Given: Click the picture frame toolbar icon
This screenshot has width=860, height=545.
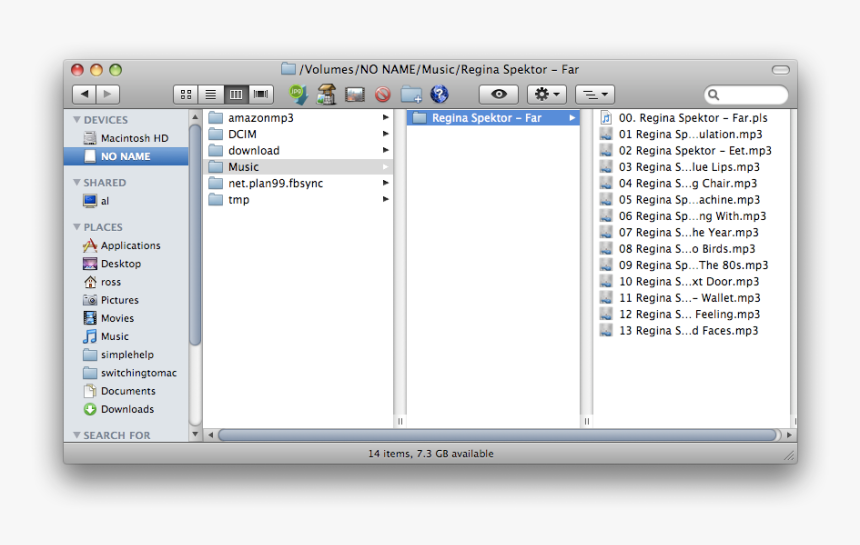Looking at the screenshot, I should 355,94.
